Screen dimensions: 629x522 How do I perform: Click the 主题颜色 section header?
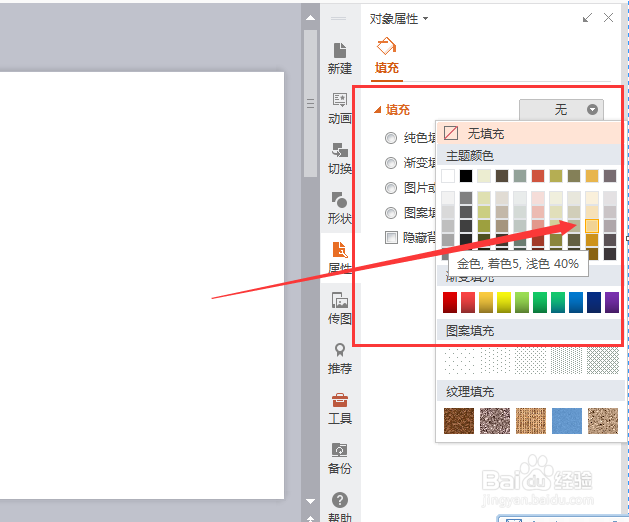[x=529, y=156]
